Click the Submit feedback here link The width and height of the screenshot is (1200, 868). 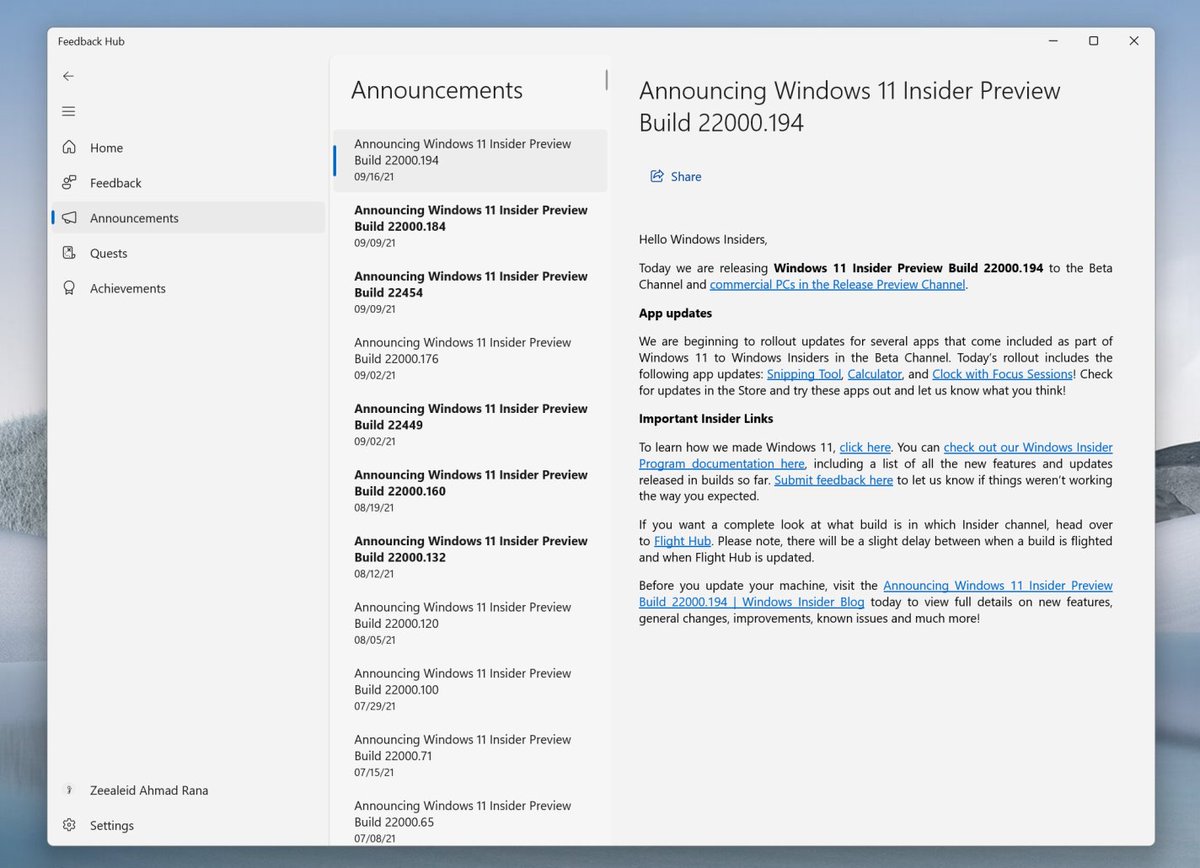833,480
